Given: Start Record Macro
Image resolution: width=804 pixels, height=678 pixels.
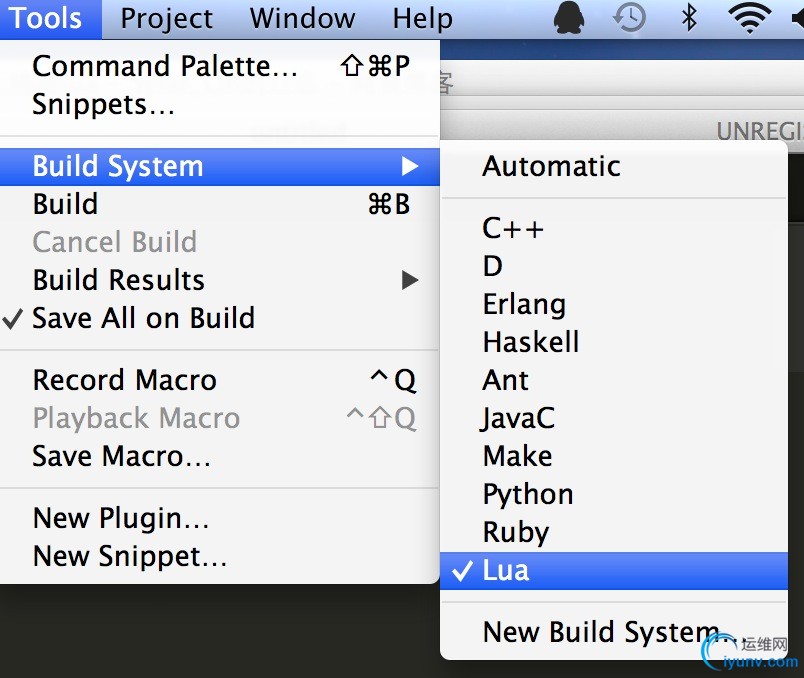Looking at the screenshot, I should [124, 380].
